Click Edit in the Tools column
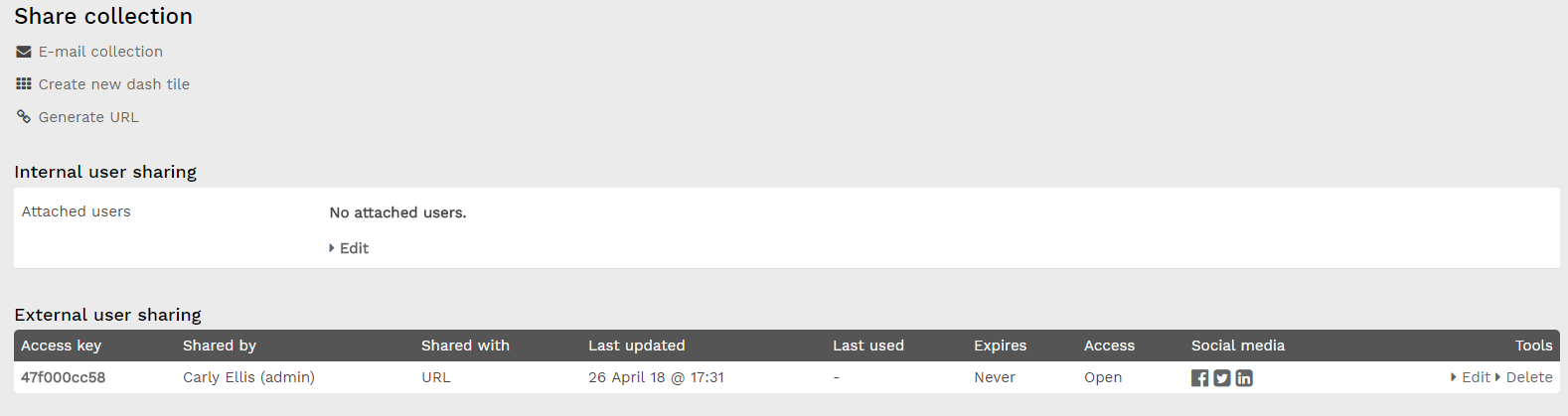Image resolution: width=1568 pixels, height=416 pixels. (x=1471, y=377)
